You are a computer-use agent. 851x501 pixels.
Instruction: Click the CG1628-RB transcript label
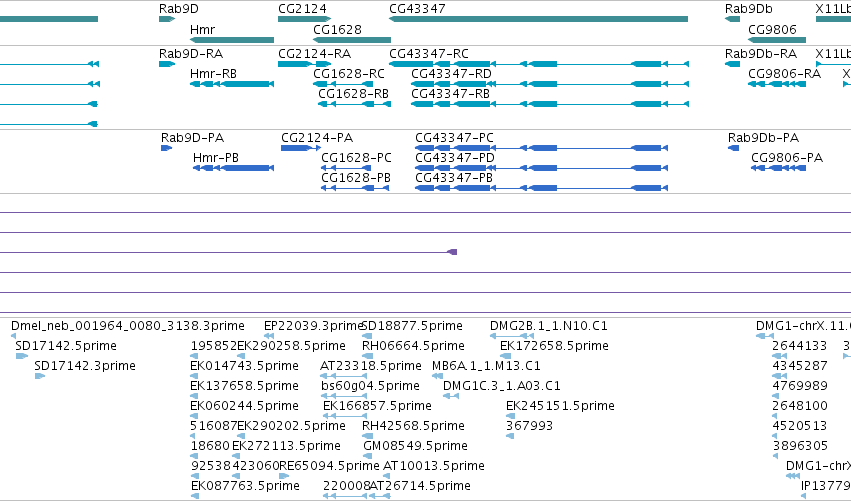(353, 94)
